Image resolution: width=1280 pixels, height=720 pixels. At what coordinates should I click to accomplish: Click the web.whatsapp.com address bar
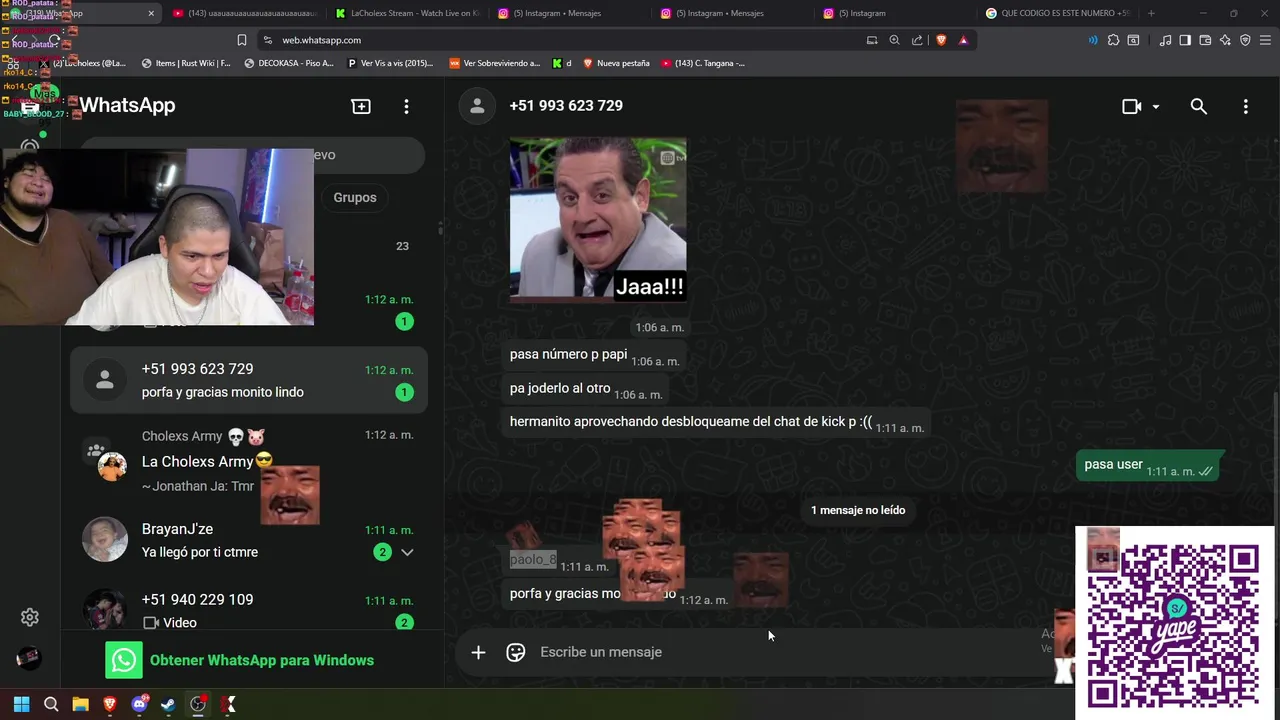coord(560,40)
